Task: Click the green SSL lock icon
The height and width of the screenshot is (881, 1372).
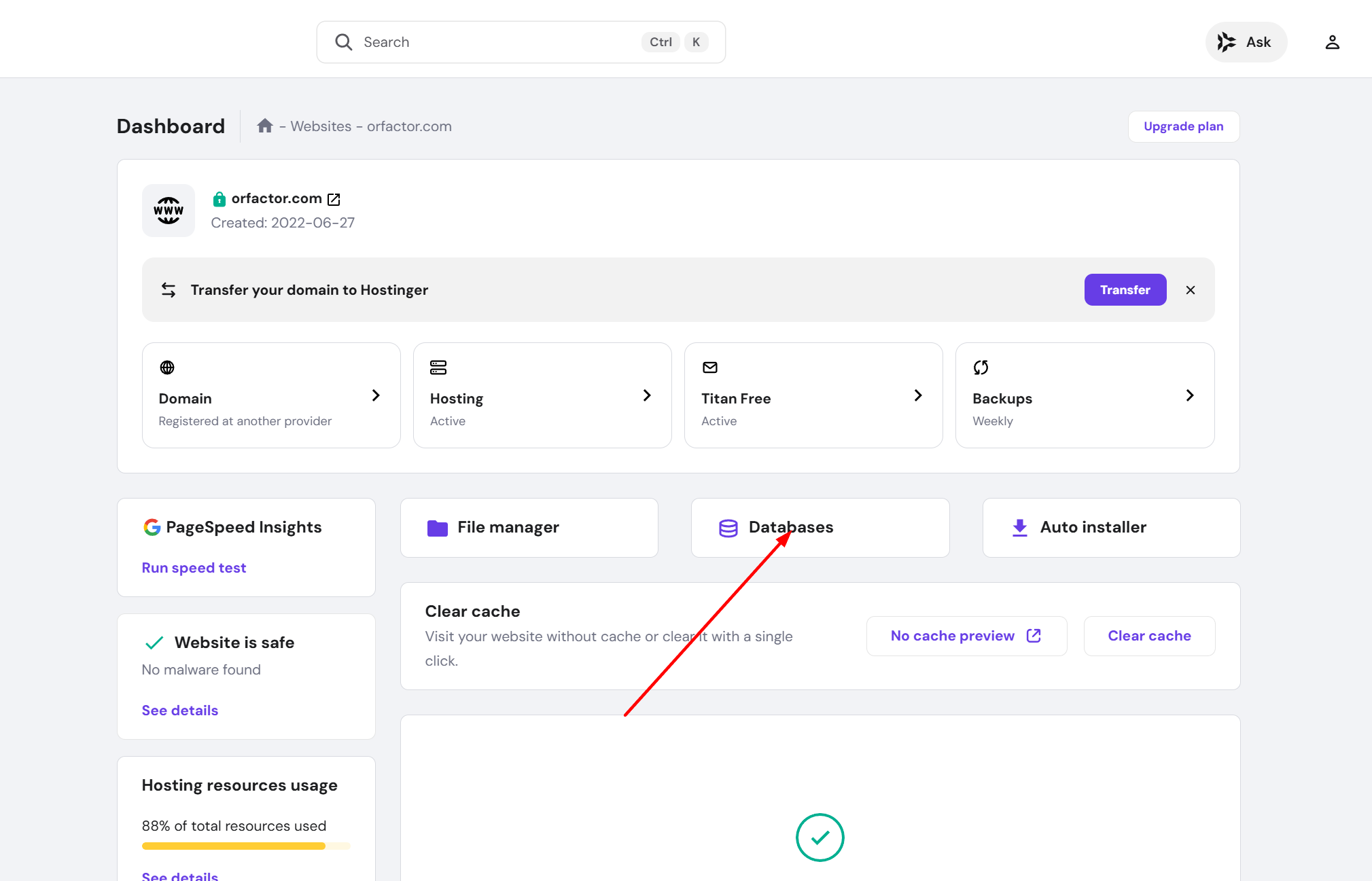Action: pos(219,199)
